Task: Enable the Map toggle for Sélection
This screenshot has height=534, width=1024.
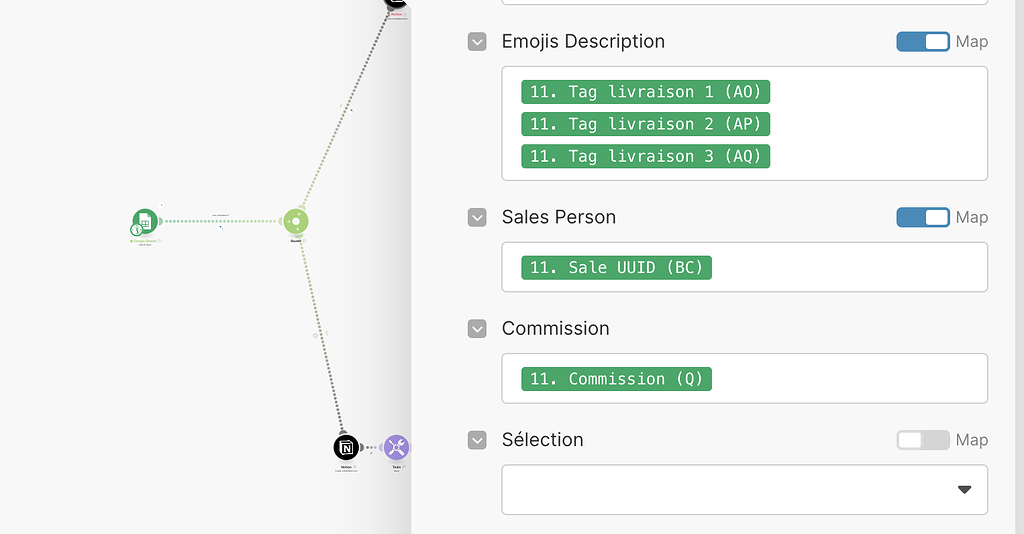Action: pyautogui.click(x=922, y=440)
